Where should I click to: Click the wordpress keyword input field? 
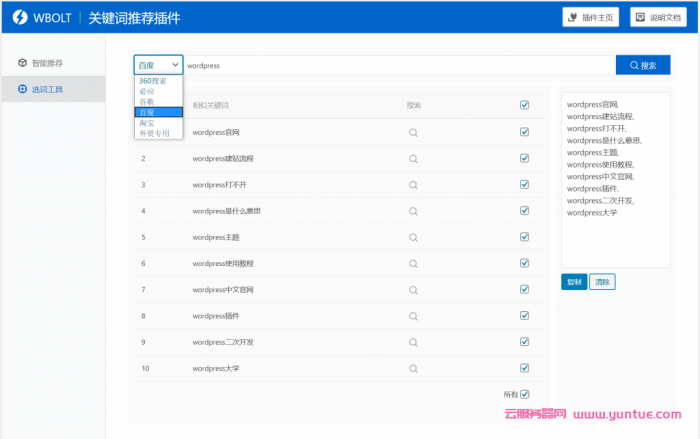[x=398, y=65]
